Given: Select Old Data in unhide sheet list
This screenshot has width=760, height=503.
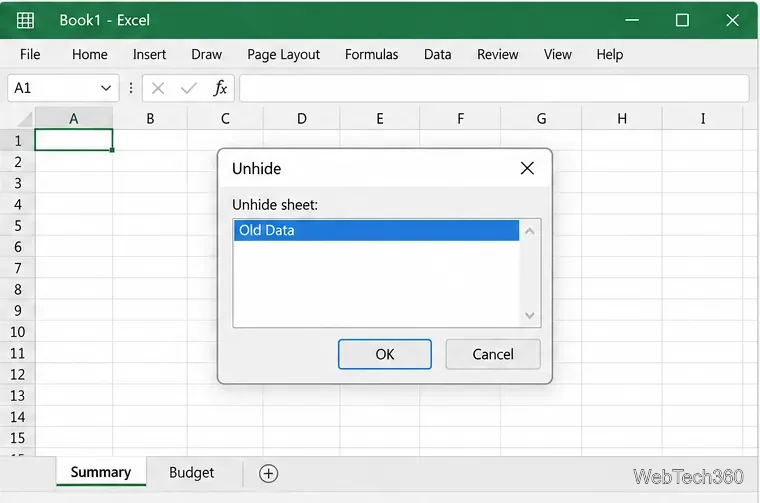Looking at the screenshot, I should [376, 230].
